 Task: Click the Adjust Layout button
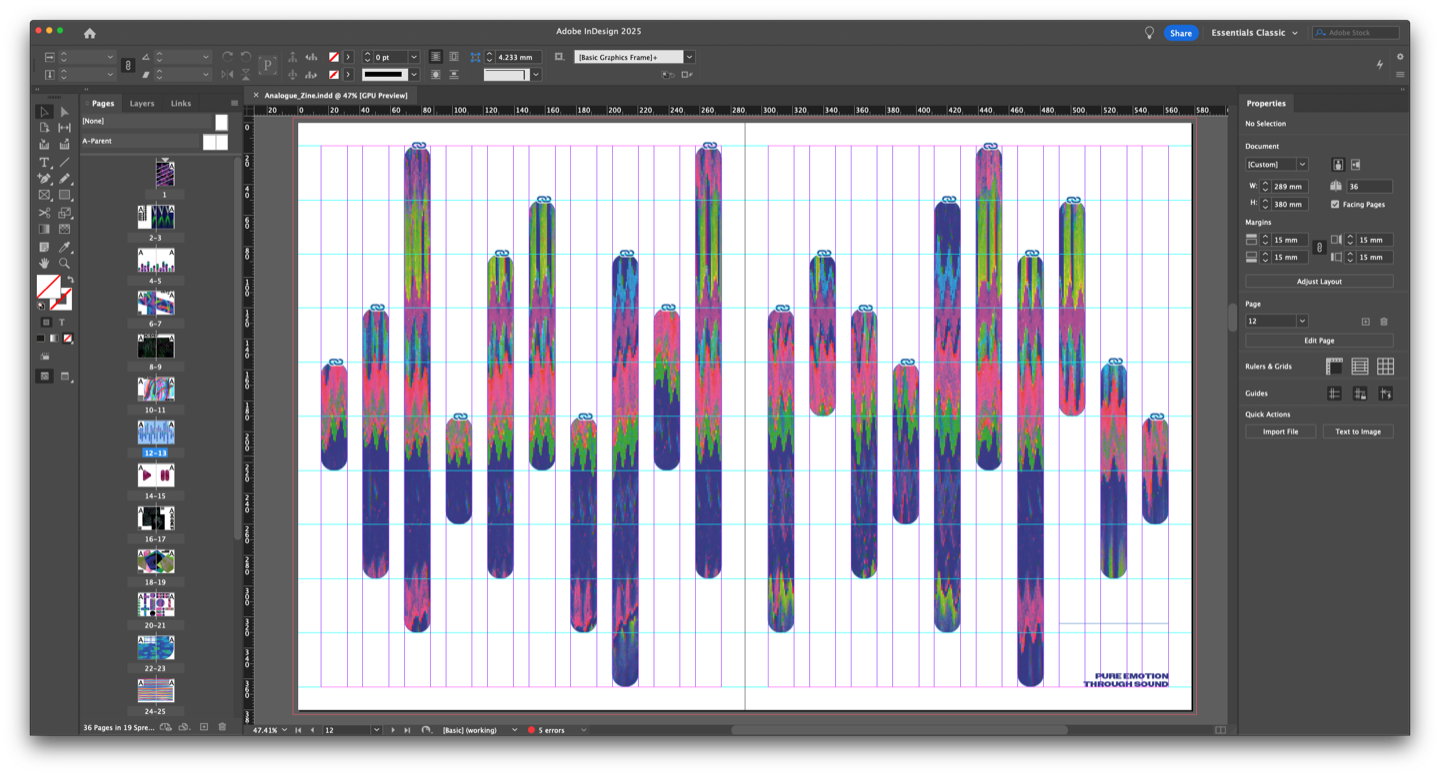coord(1319,282)
